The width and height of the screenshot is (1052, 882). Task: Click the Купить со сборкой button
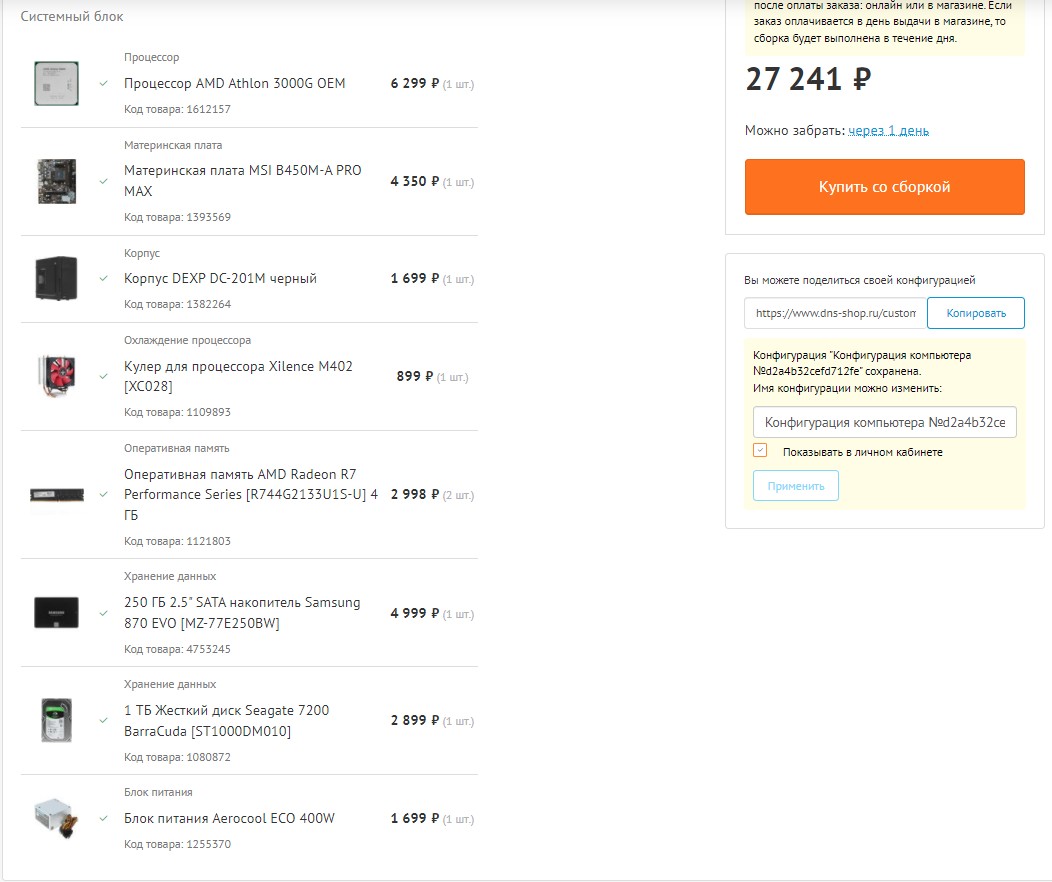point(884,186)
